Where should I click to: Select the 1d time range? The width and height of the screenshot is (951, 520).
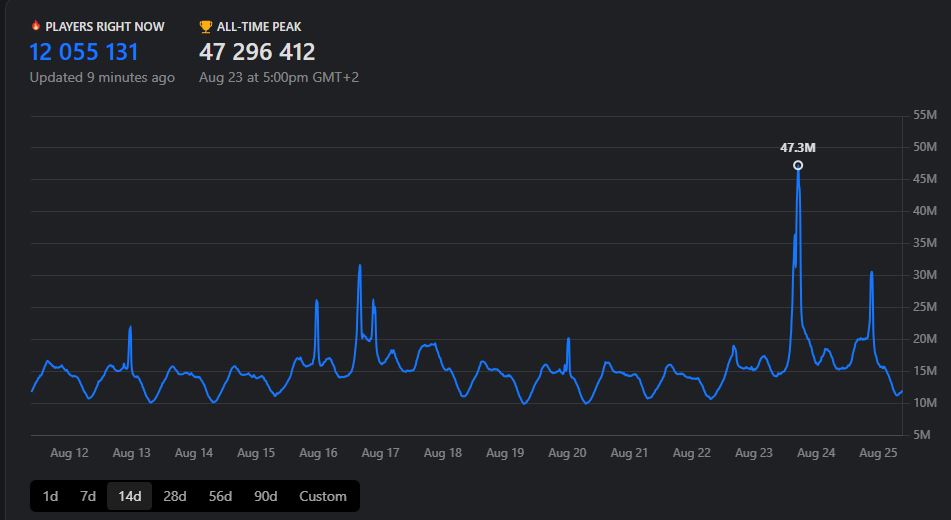point(50,496)
